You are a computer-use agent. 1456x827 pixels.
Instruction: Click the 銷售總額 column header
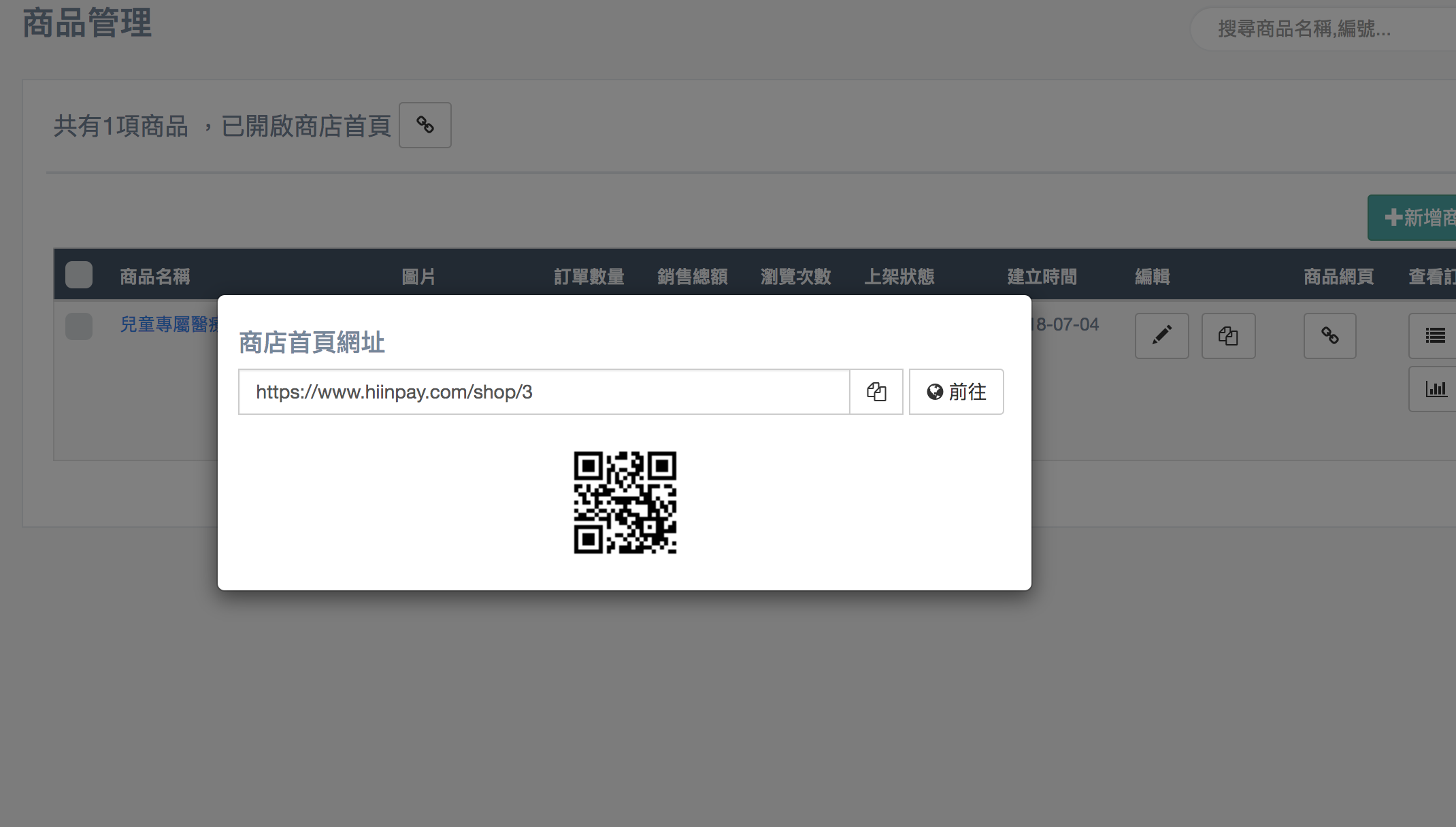[x=693, y=277]
